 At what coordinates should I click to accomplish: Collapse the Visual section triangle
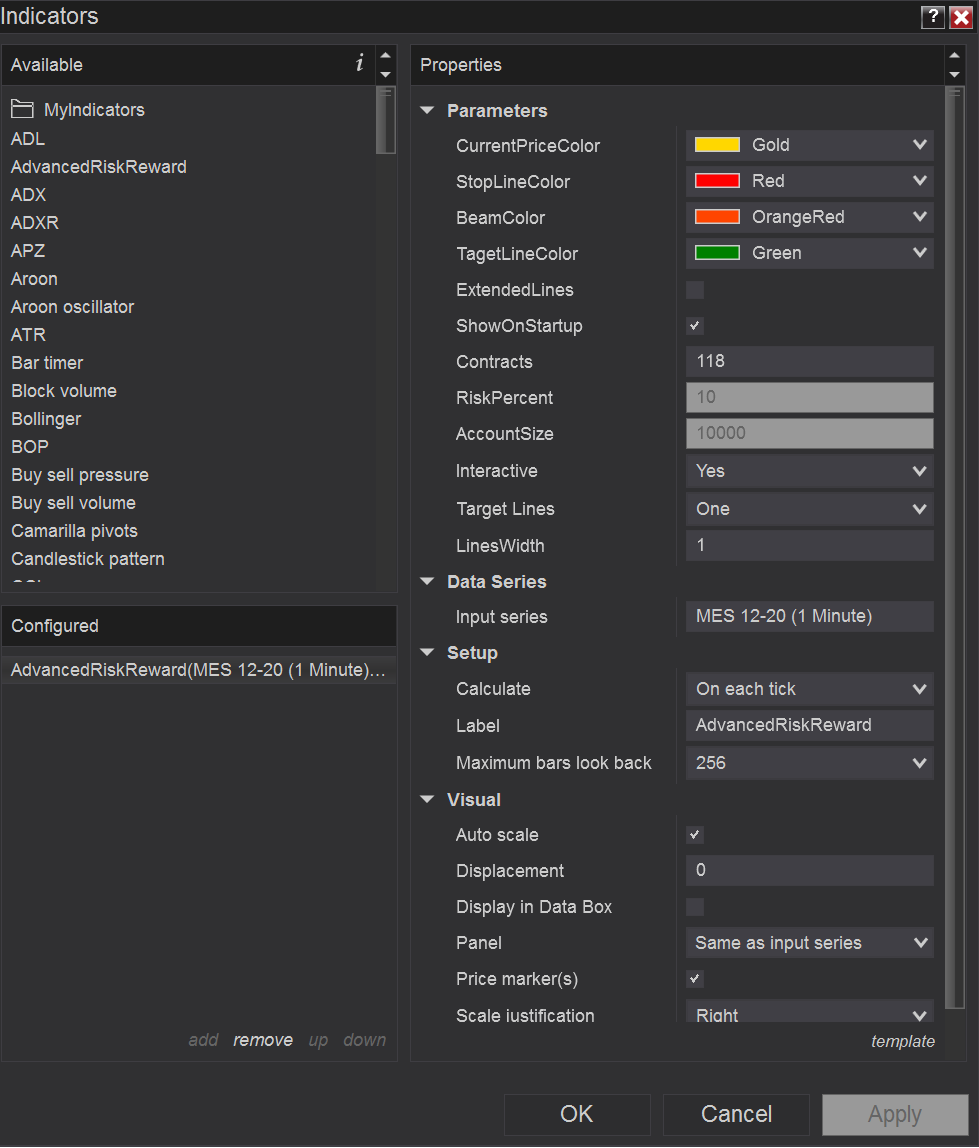428,800
